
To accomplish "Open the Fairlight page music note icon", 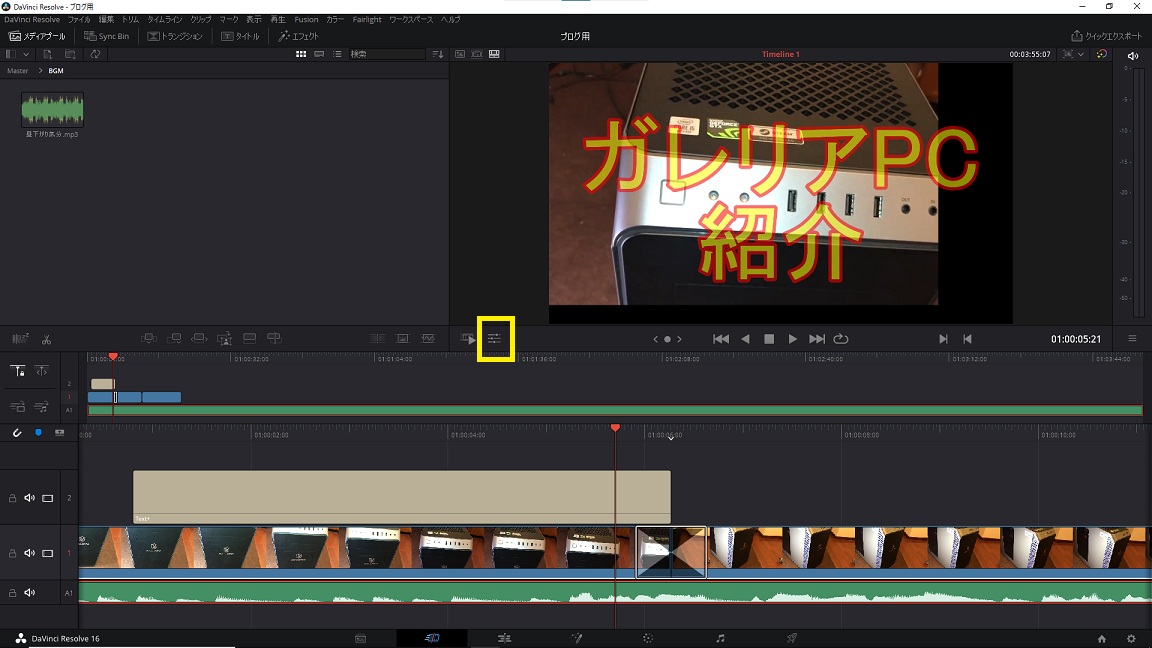I will pyautogui.click(x=720, y=637).
